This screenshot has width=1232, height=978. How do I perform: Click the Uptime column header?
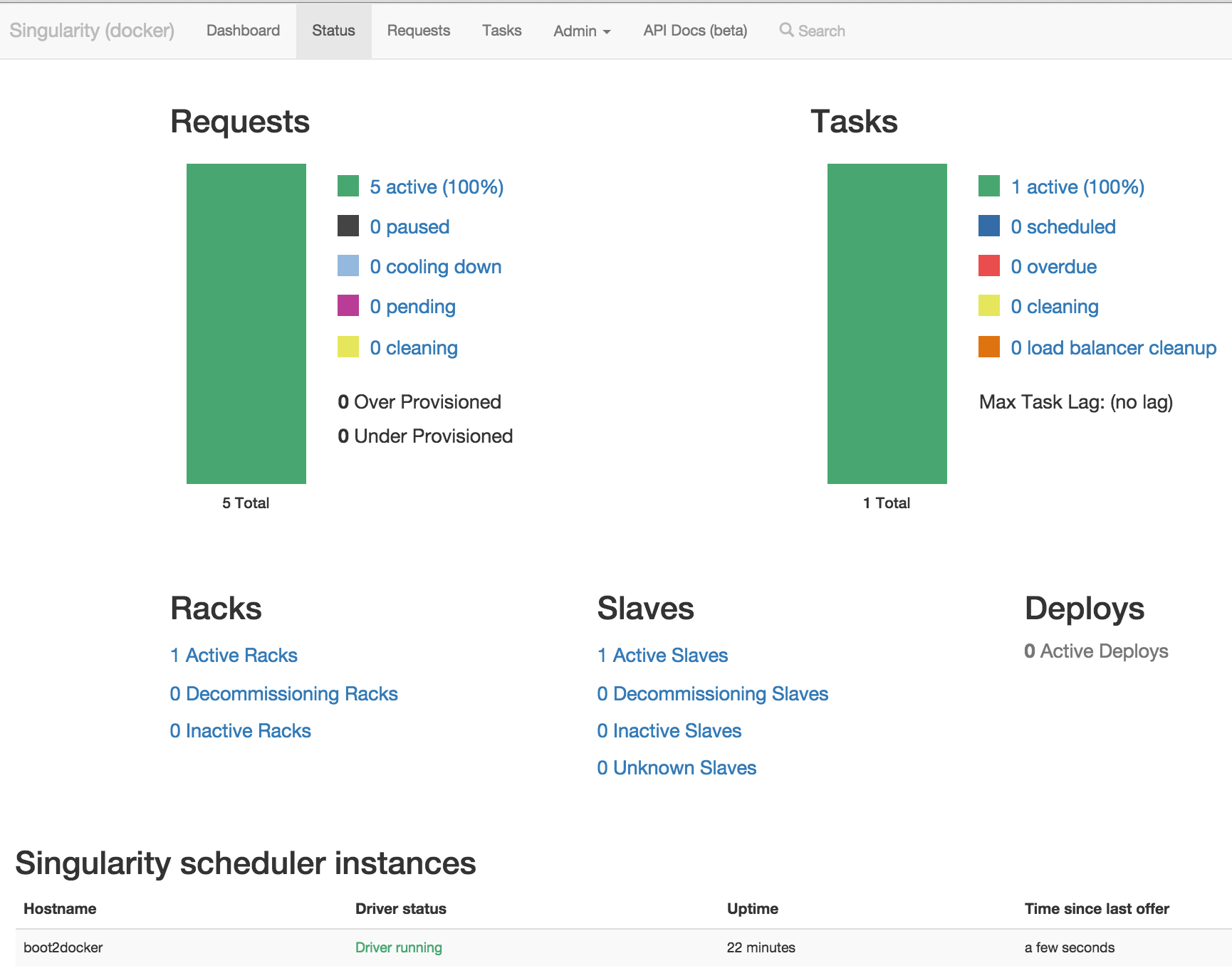tap(753, 909)
